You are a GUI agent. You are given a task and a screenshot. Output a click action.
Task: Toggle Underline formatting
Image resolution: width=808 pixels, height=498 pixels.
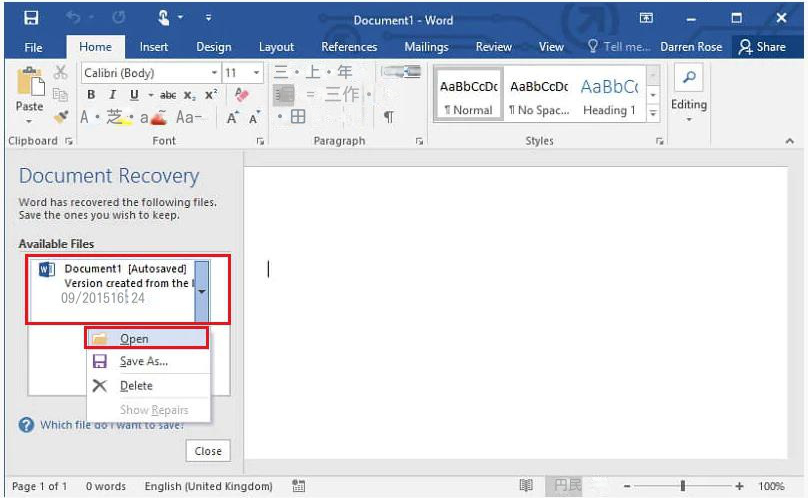coord(134,94)
